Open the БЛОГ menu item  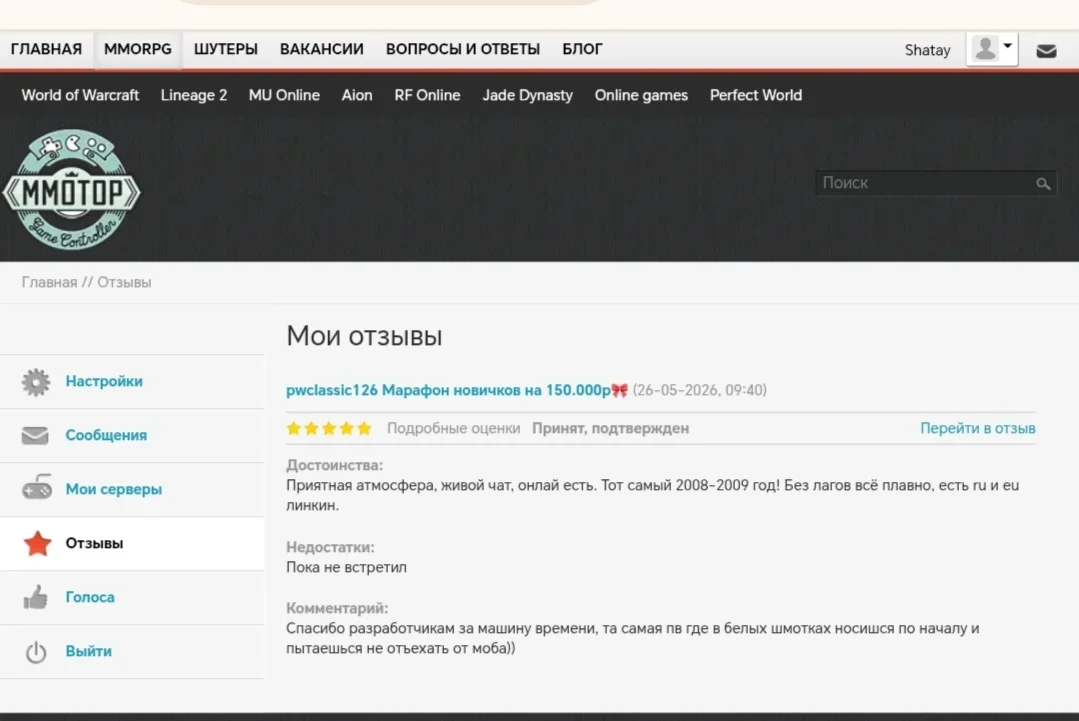(582, 50)
